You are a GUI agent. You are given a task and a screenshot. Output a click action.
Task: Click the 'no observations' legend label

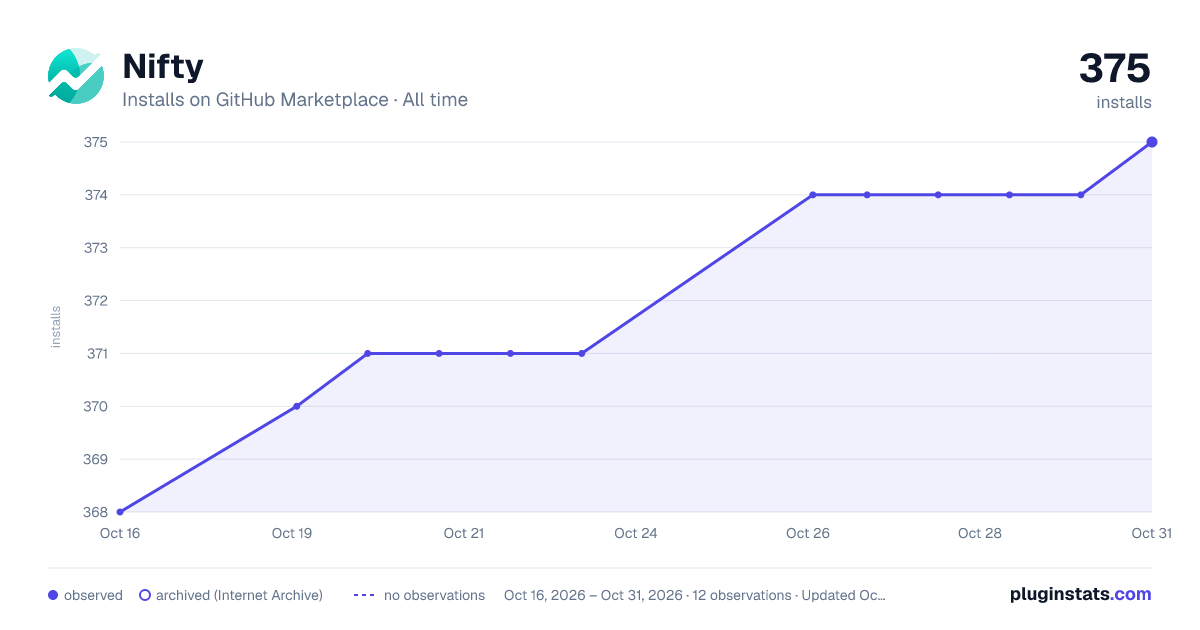434,595
